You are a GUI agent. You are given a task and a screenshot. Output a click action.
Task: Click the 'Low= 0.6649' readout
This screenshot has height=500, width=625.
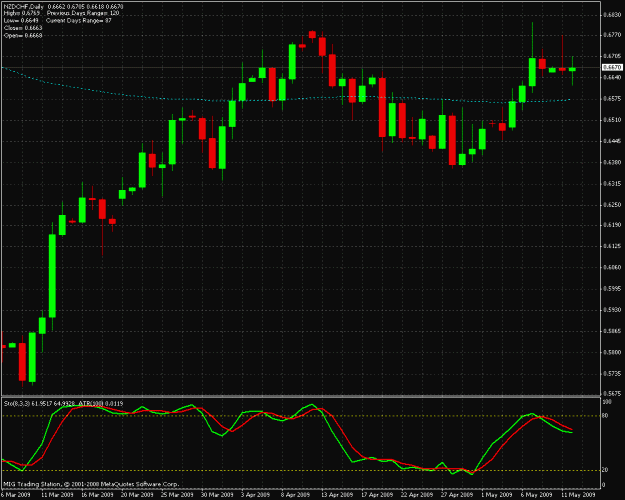tap(21, 21)
